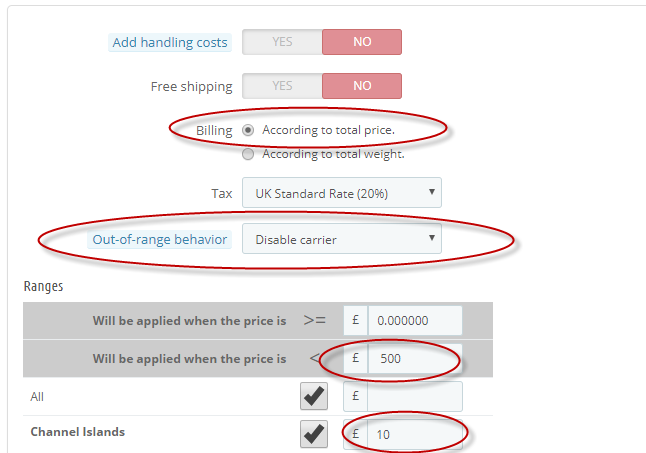Open the Tax rate dropdown
This screenshot has height=453, width=646.
click(341, 193)
